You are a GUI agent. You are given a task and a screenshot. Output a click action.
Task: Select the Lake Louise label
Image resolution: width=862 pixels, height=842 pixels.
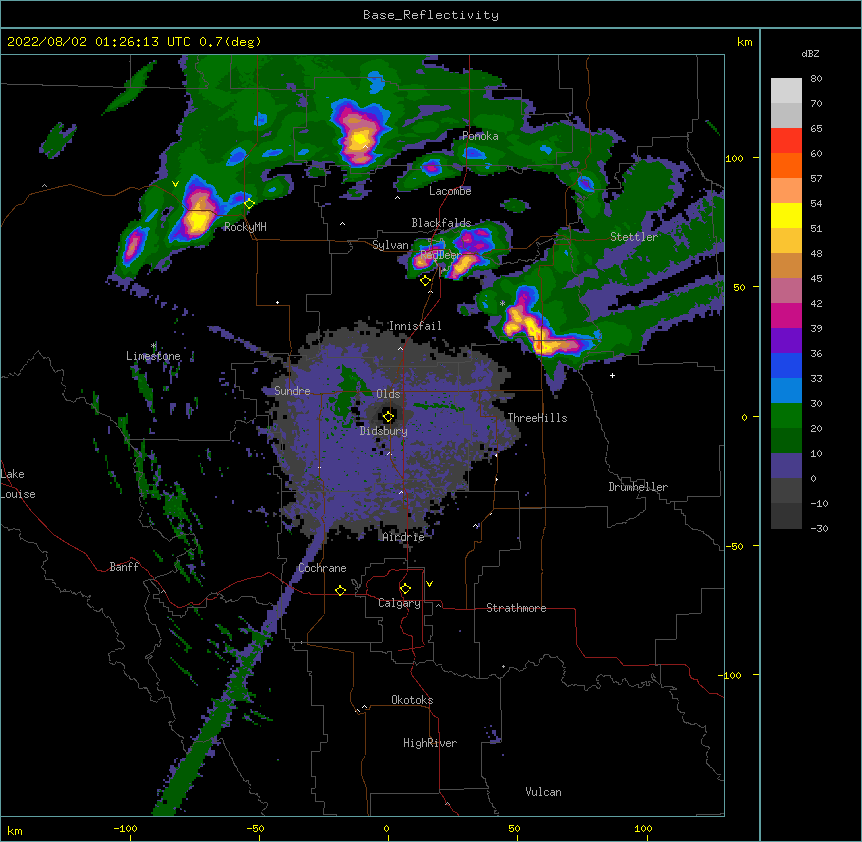pos(18,484)
